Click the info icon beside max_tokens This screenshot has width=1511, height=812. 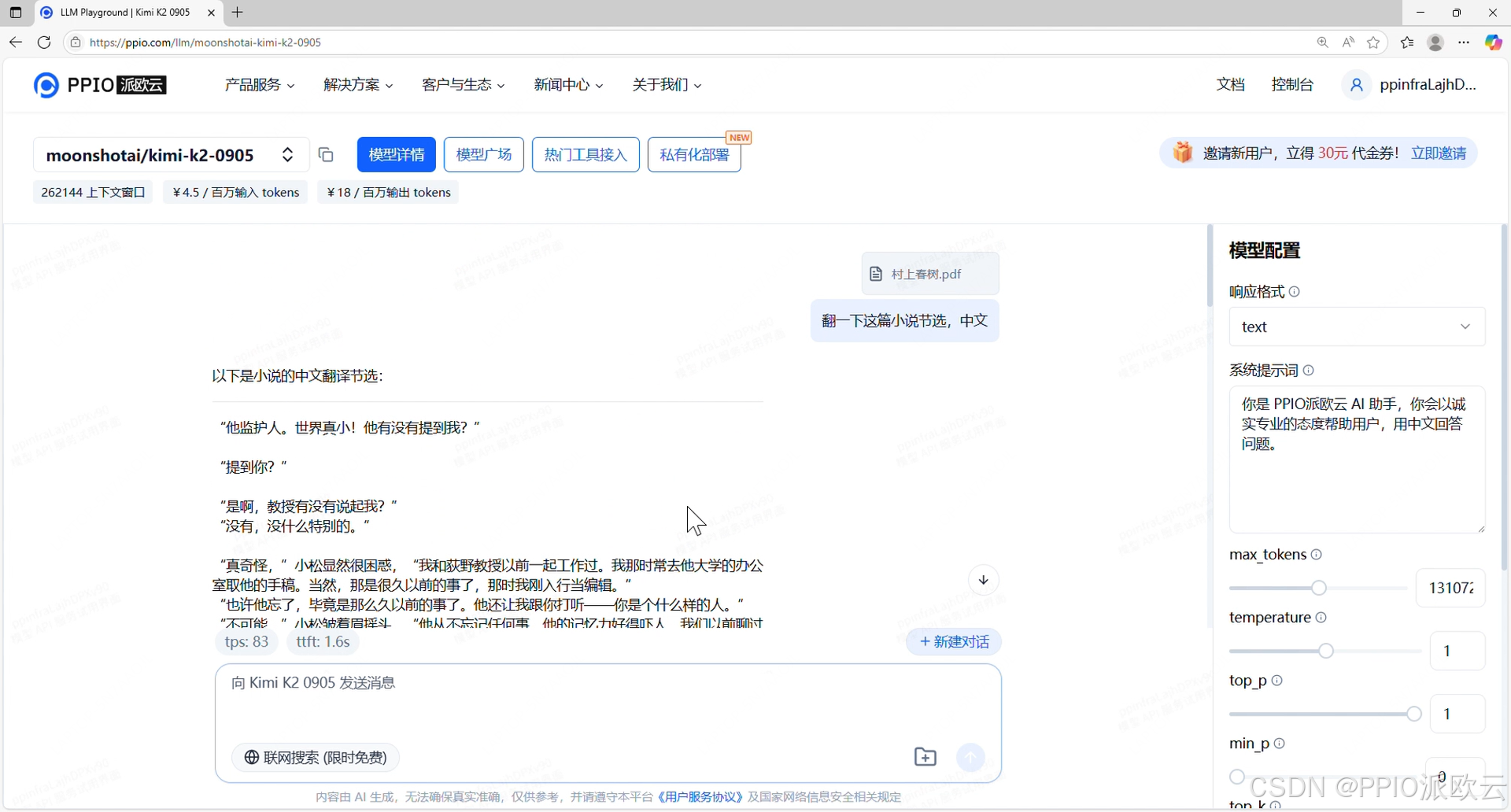[x=1317, y=555]
